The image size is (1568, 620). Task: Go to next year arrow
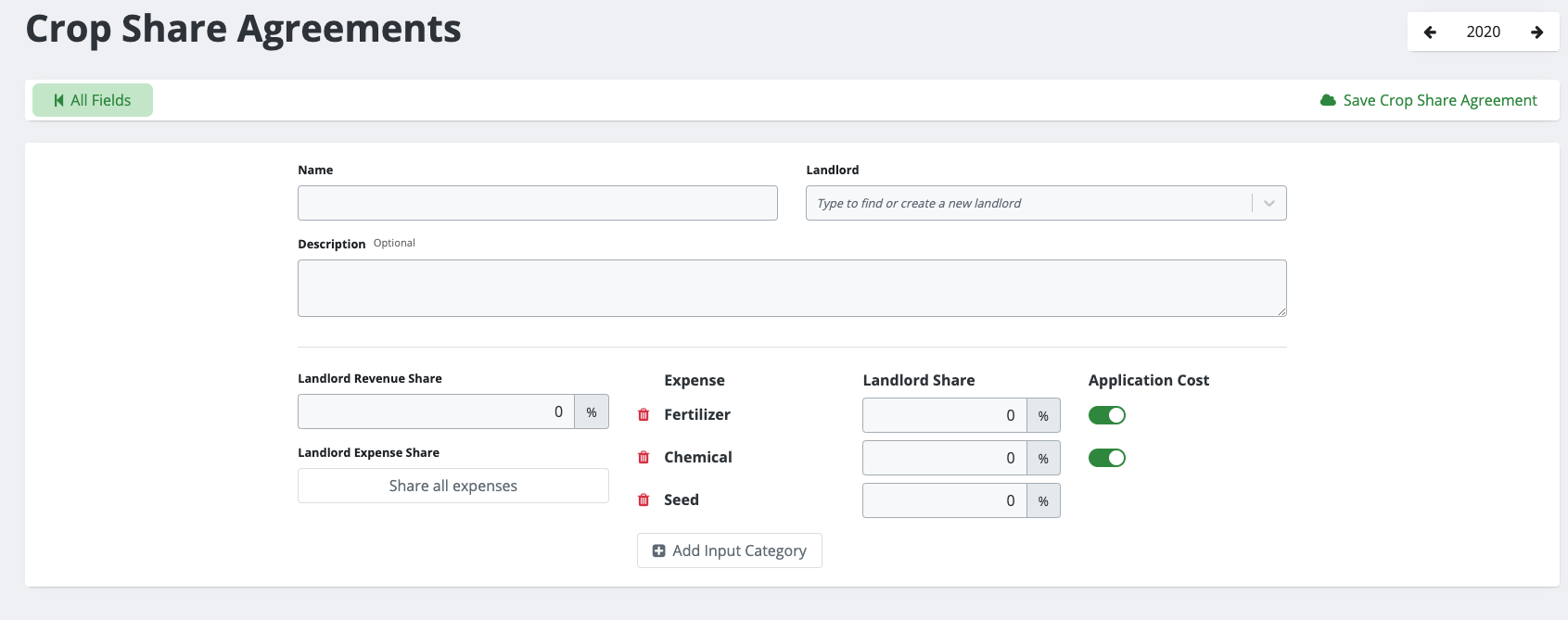tap(1536, 32)
